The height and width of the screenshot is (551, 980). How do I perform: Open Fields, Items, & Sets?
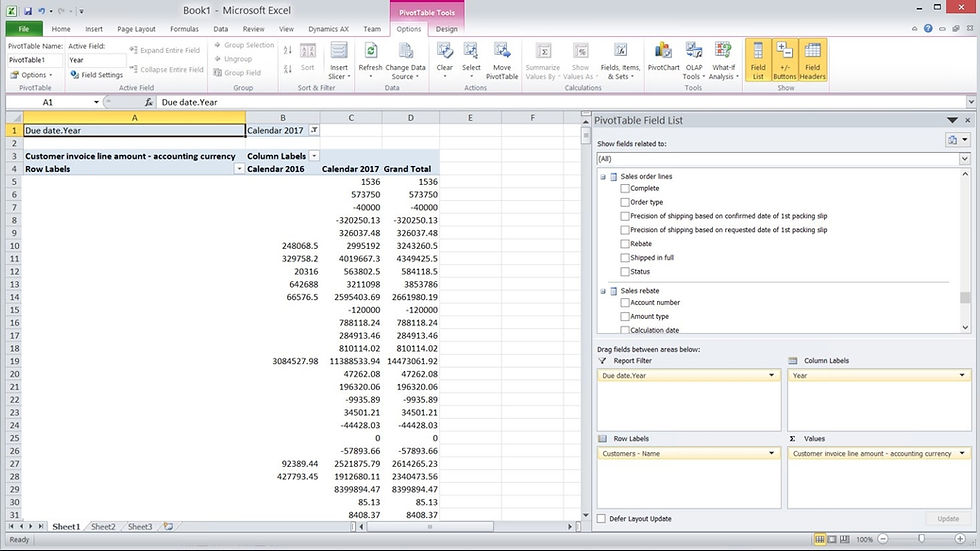[620, 61]
